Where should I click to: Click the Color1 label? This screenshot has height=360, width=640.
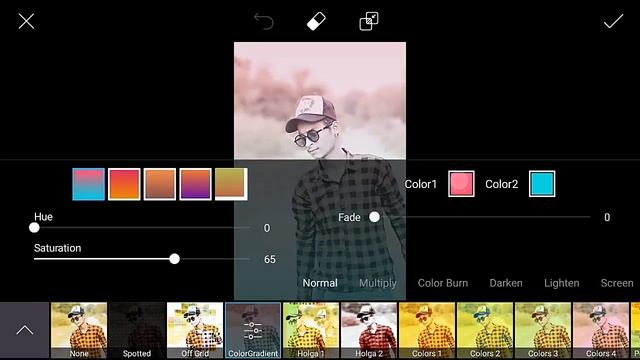(421, 184)
